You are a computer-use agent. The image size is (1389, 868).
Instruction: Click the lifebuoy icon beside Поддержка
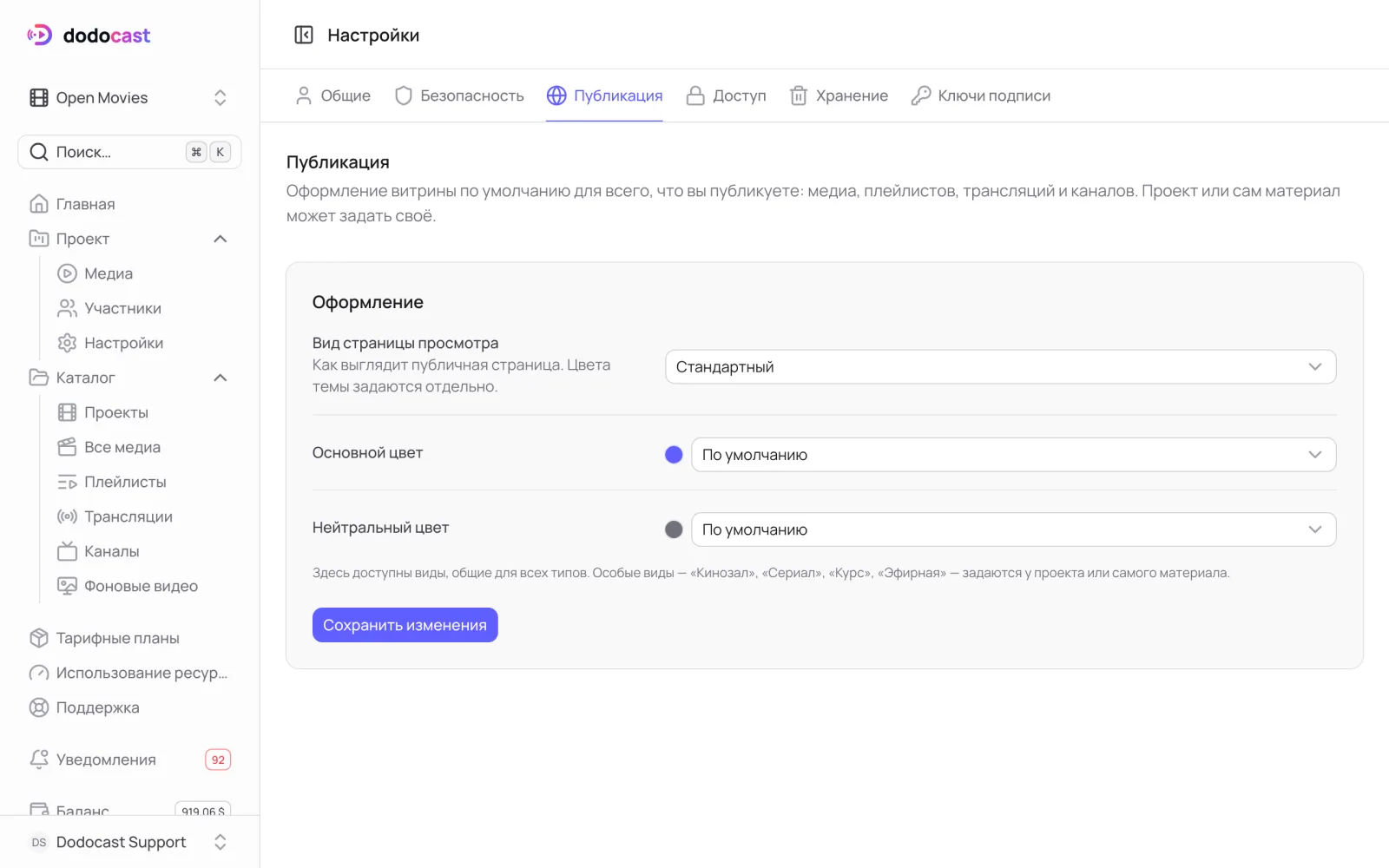[x=39, y=707]
